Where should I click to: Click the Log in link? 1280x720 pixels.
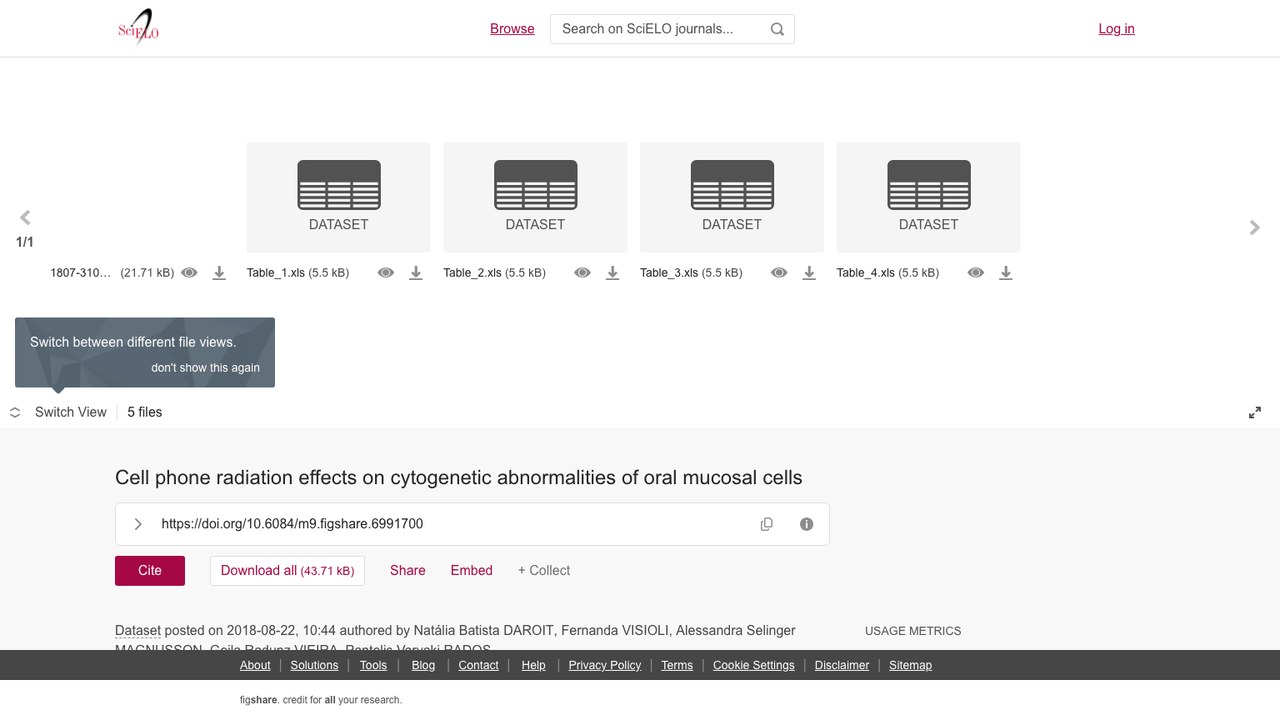pyautogui.click(x=1117, y=29)
